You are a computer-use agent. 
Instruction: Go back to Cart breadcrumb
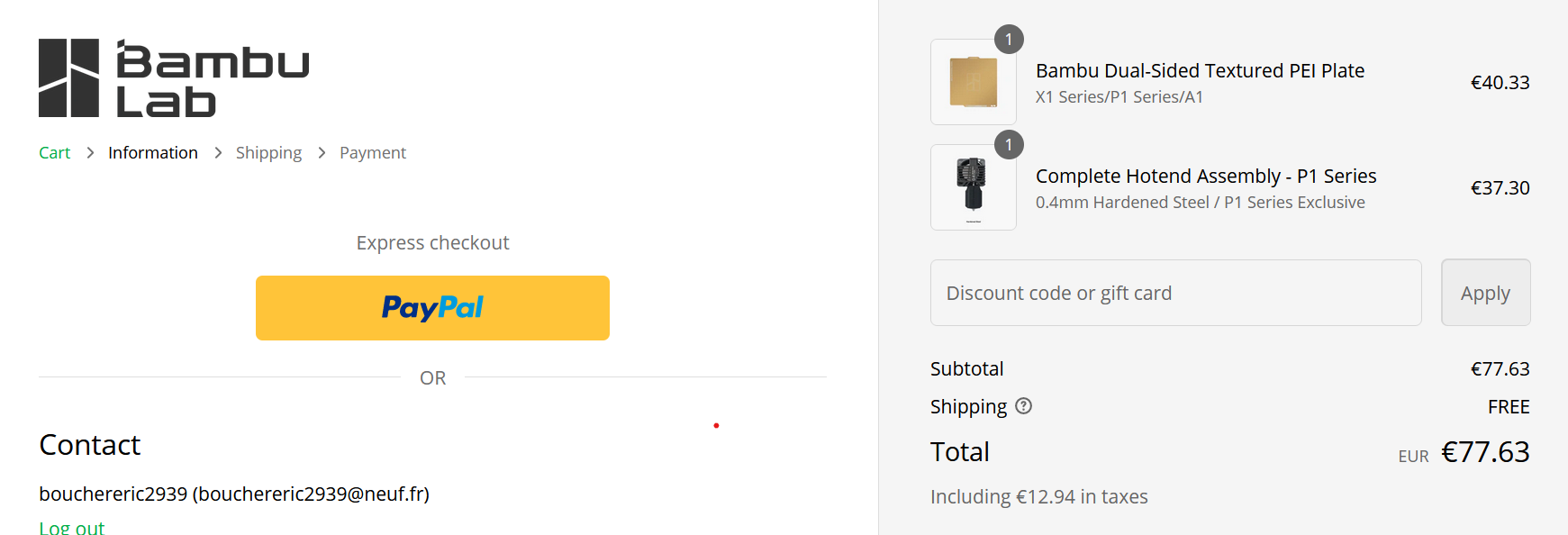click(54, 153)
